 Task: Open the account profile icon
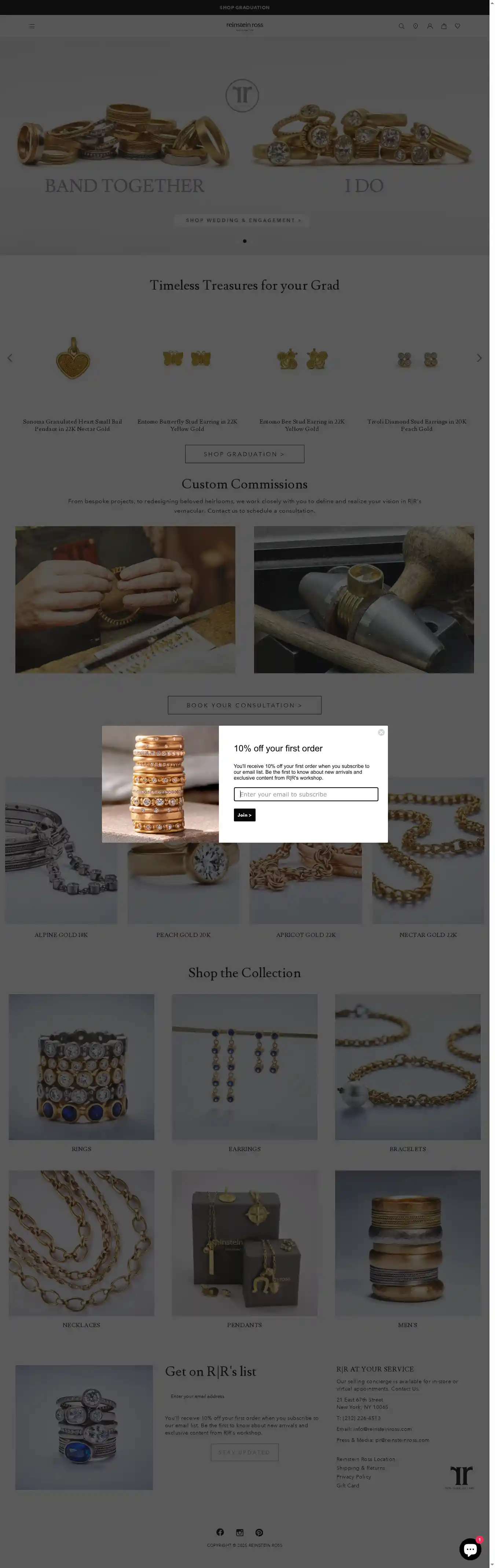tap(430, 26)
